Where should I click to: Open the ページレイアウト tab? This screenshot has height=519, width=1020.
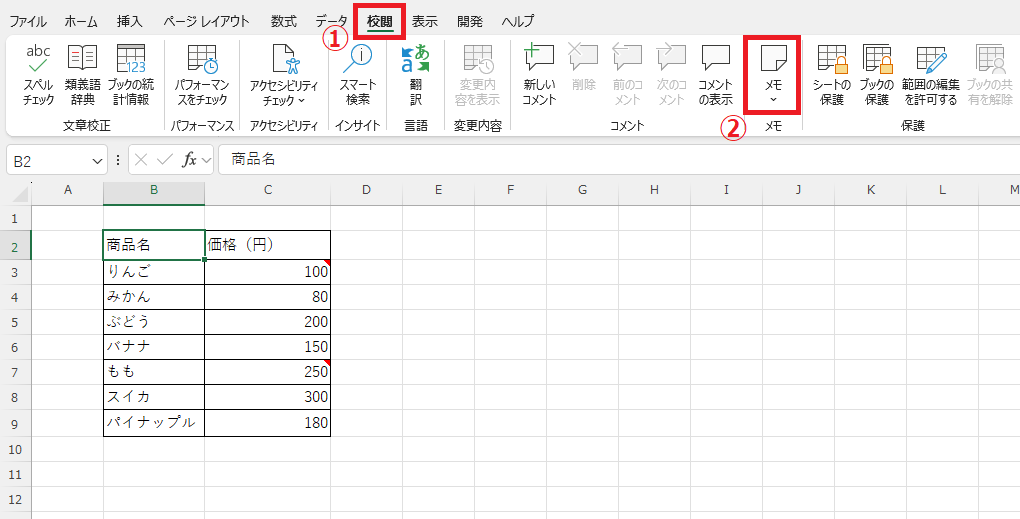[x=207, y=21]
